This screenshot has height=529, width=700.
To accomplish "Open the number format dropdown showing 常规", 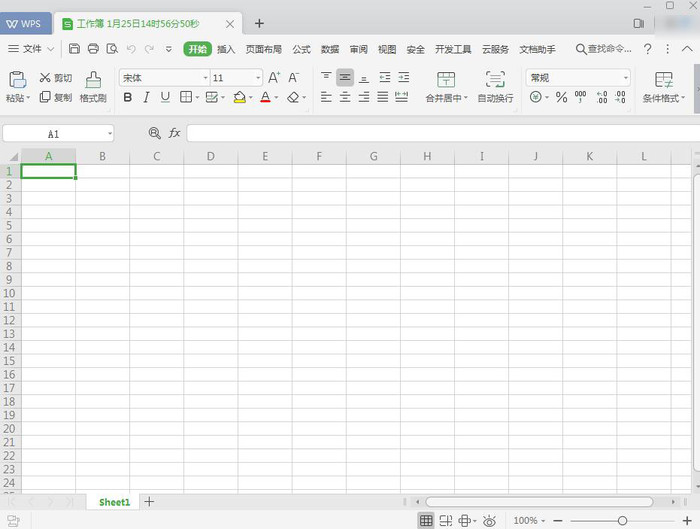I will 626,78.
